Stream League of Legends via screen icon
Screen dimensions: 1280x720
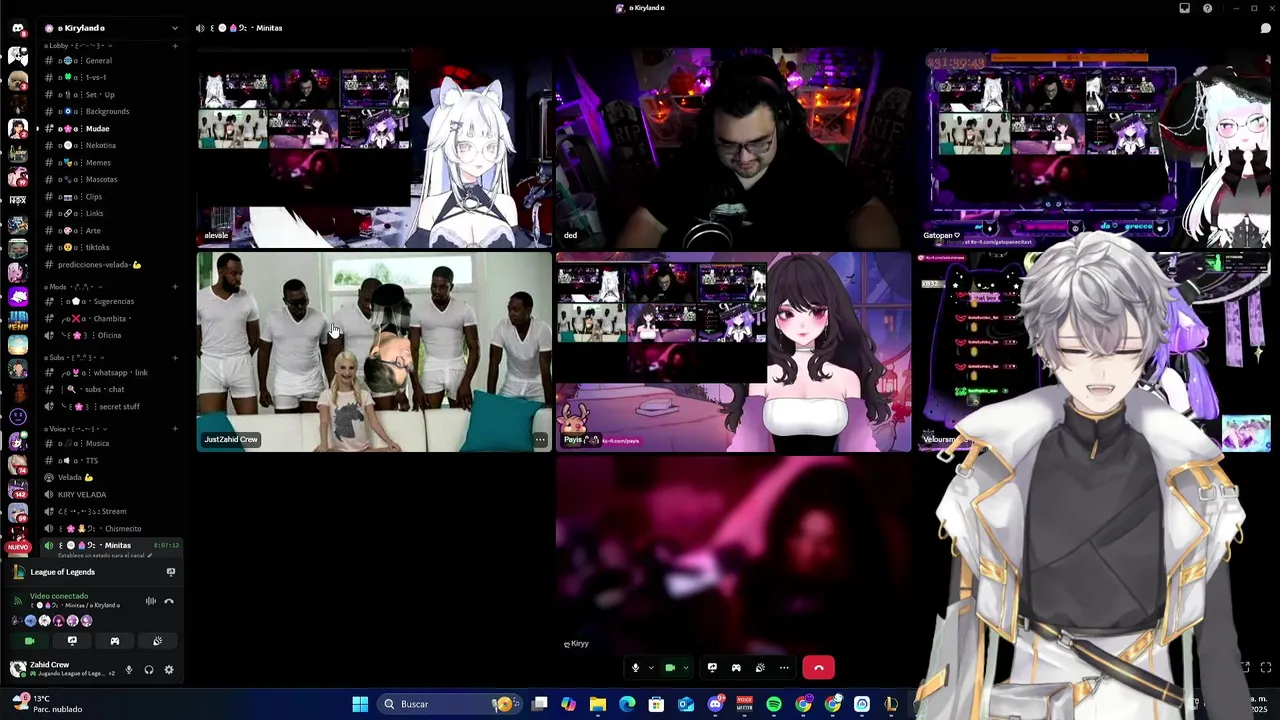click(170, 572)
